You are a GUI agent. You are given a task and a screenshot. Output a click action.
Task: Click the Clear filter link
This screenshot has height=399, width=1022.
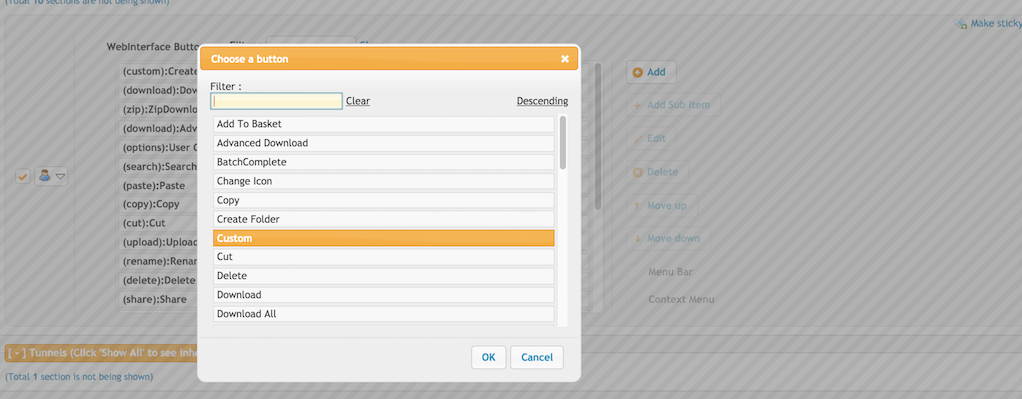pos(358,101)
